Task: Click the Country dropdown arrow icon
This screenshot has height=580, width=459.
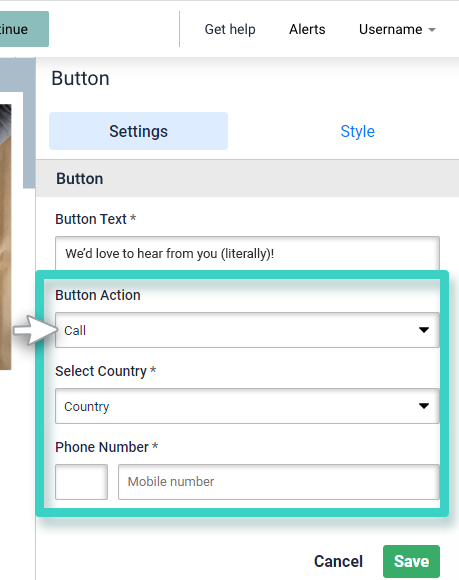Action: click(424, 406)
